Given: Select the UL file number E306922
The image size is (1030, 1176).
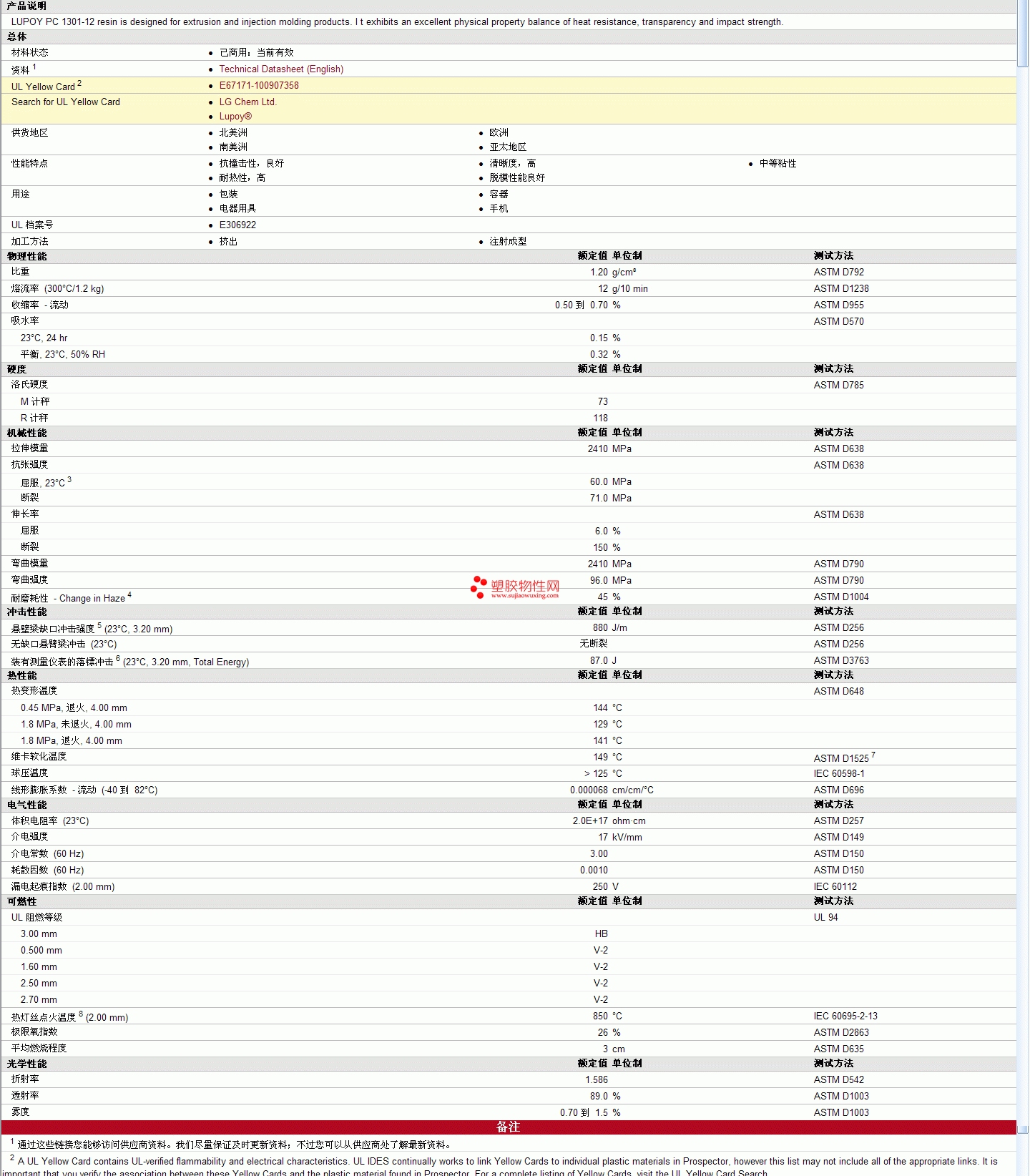Looking at the screenshot, I should point(237,225).
